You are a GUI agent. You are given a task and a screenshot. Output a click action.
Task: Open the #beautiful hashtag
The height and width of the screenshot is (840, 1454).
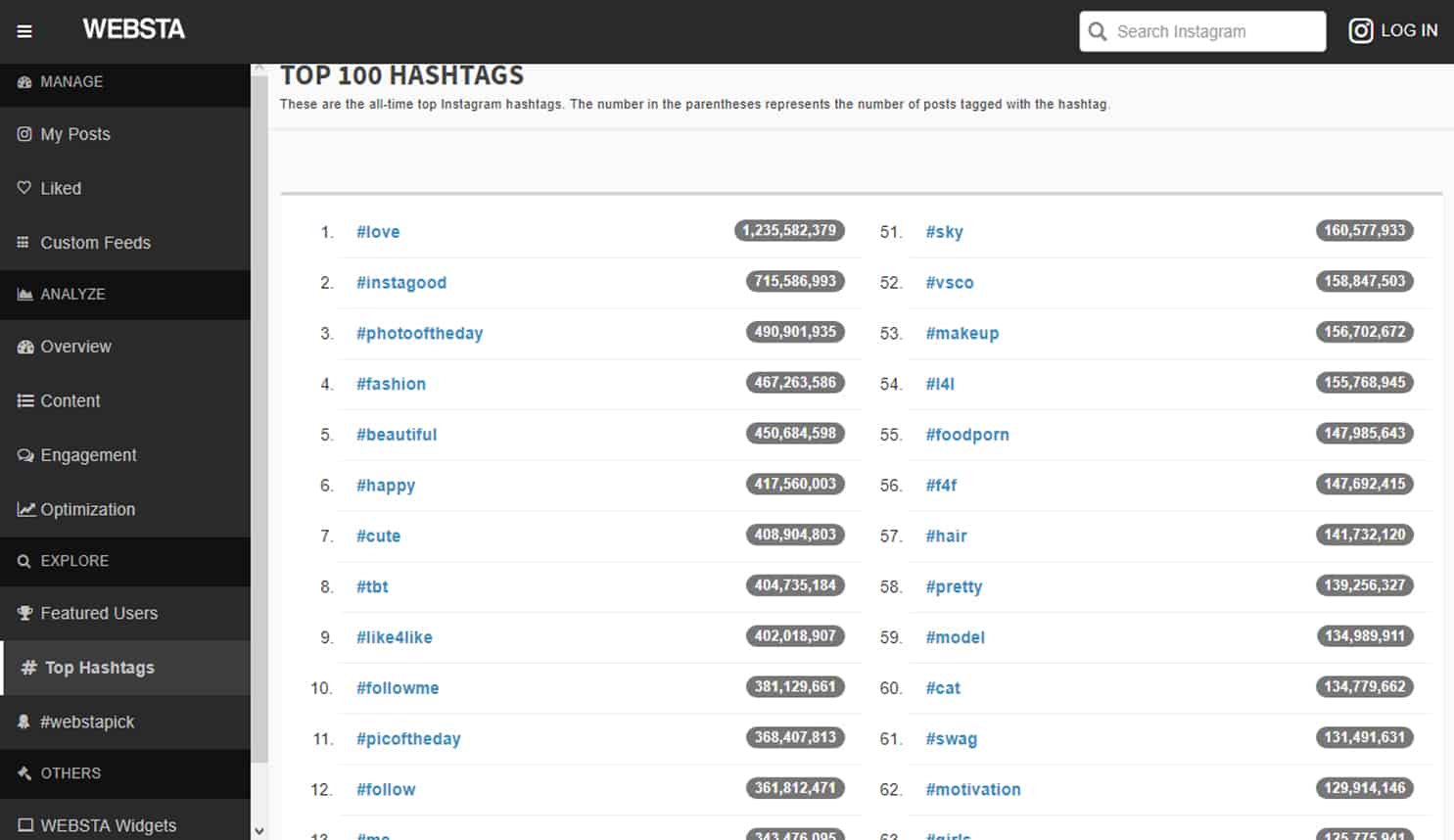(x=397, y=435)
